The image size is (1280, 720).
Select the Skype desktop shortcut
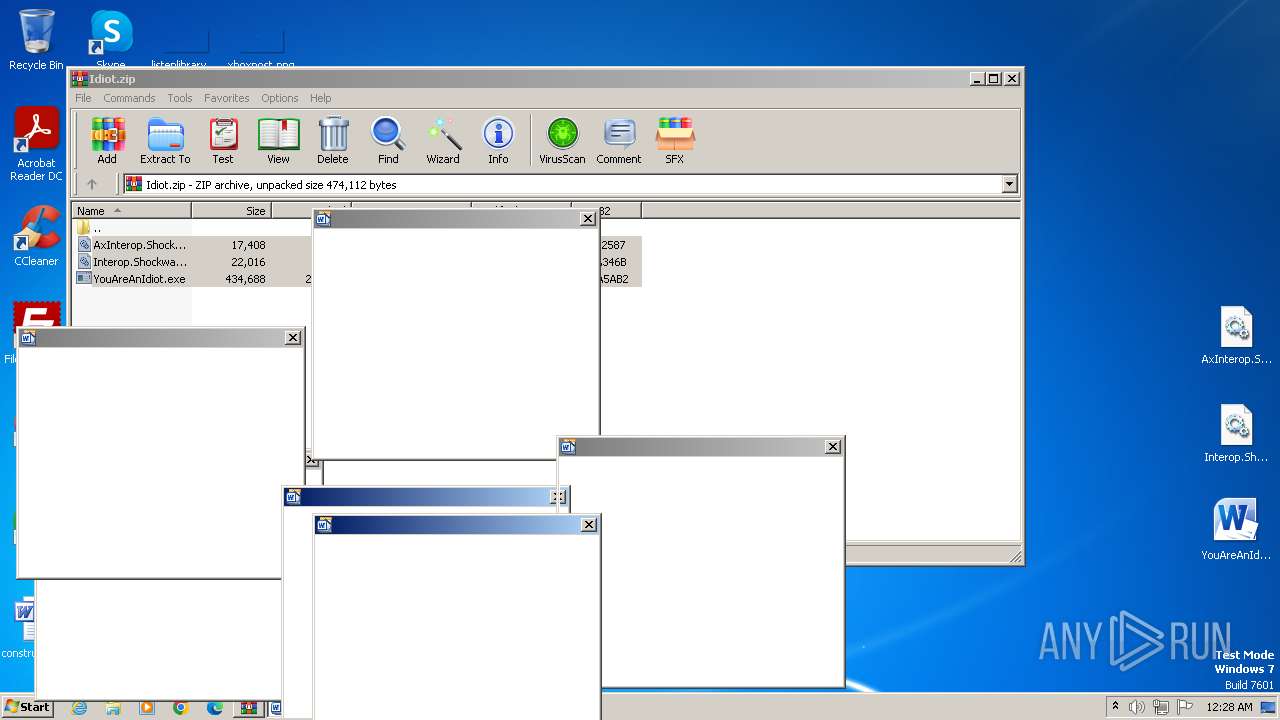coord(111,40)
